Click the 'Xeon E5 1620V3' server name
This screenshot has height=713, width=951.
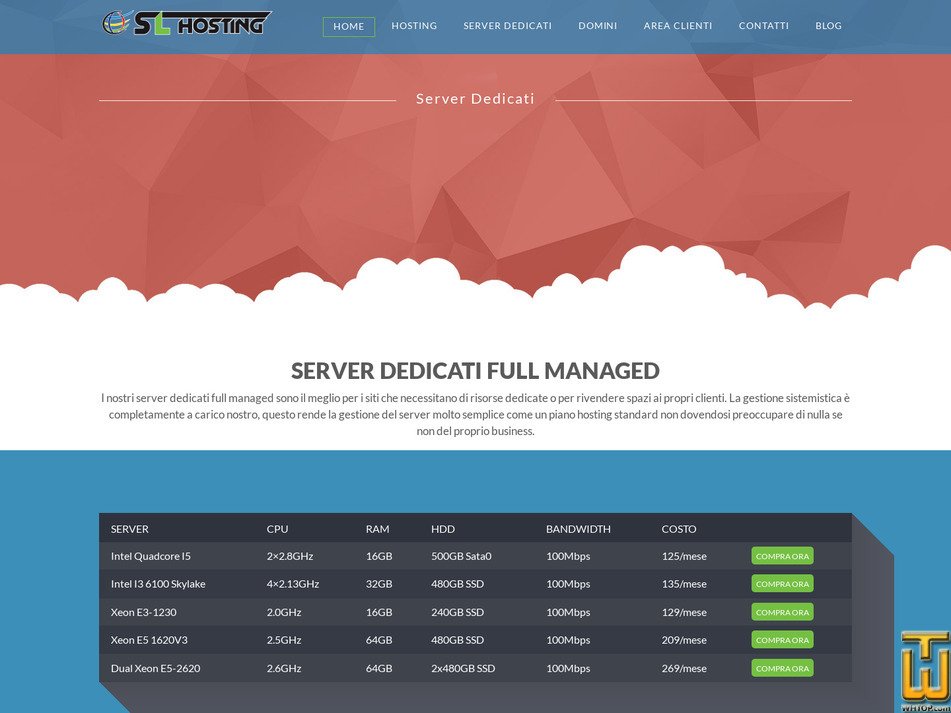point(149,640)
